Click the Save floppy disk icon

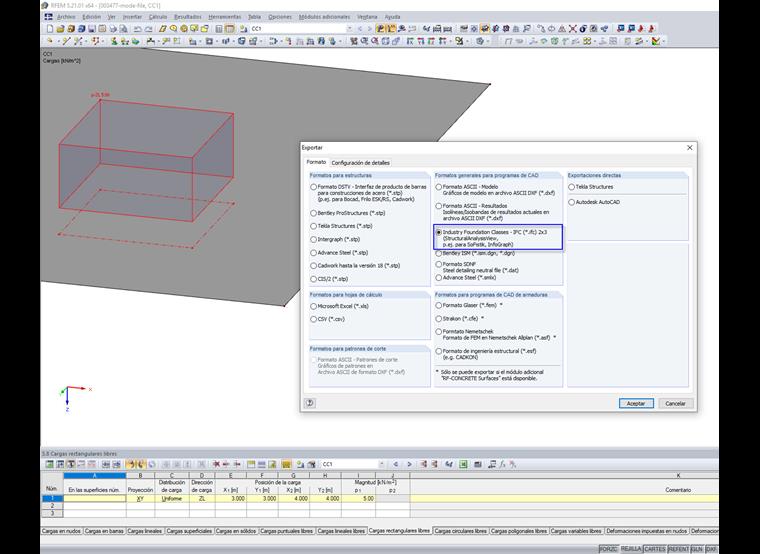point(92,29)
